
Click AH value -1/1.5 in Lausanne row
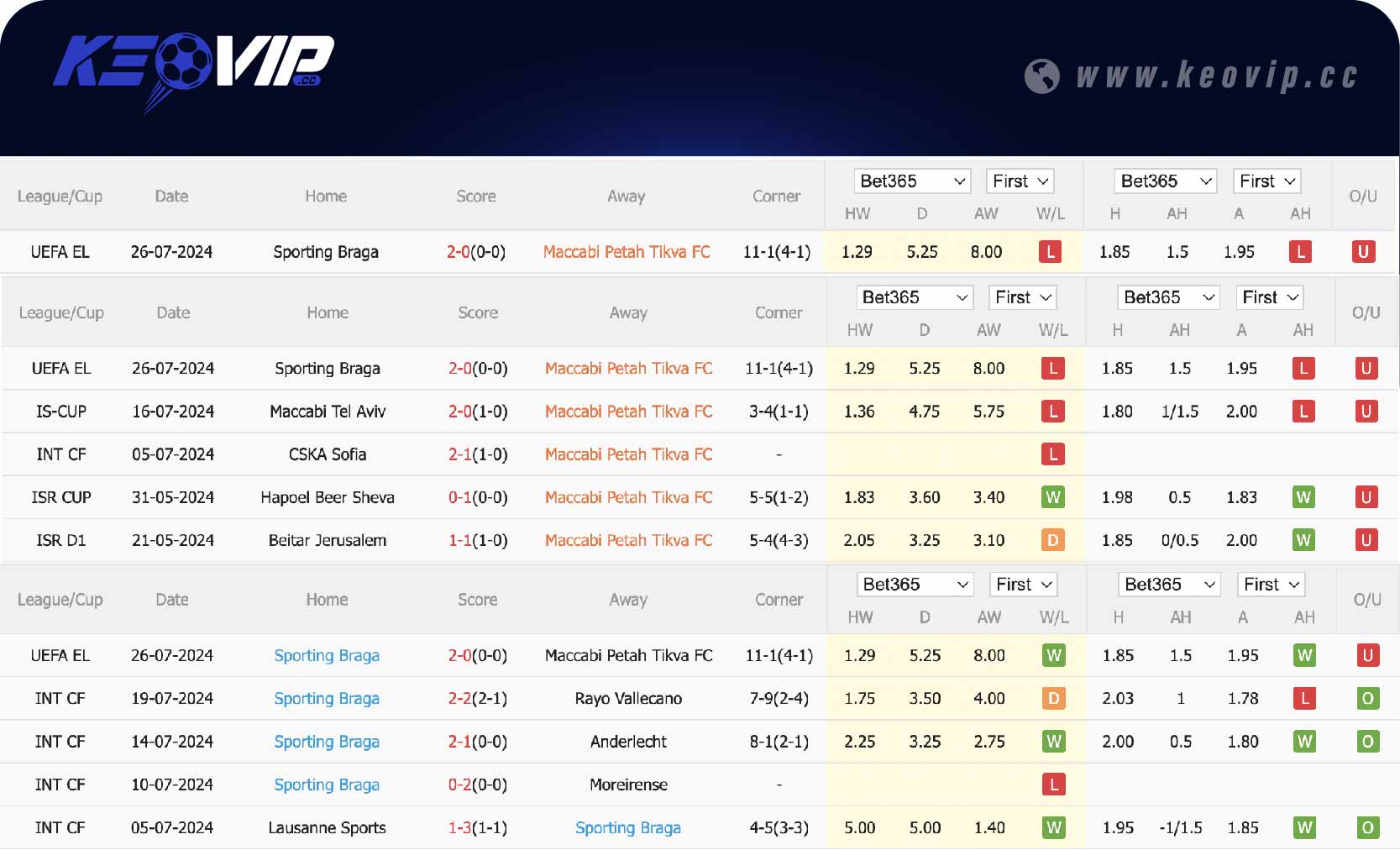[1181, 828]
